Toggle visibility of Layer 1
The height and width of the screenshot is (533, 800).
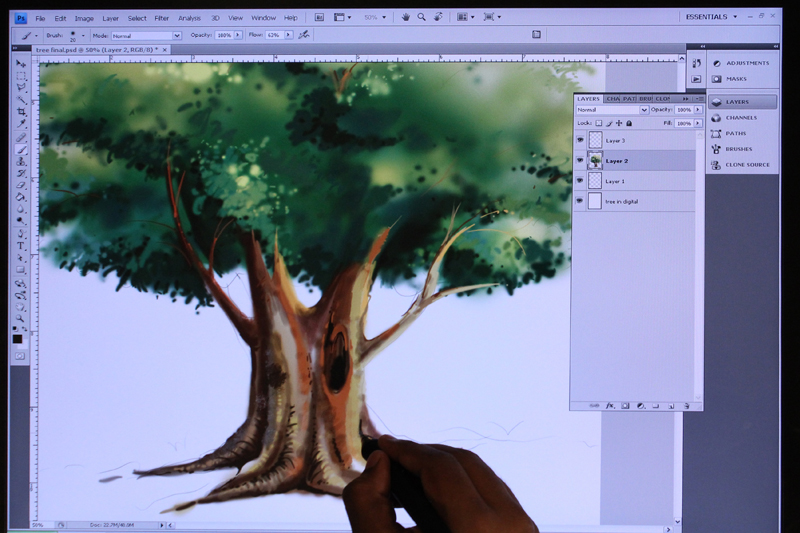[580, 181]
